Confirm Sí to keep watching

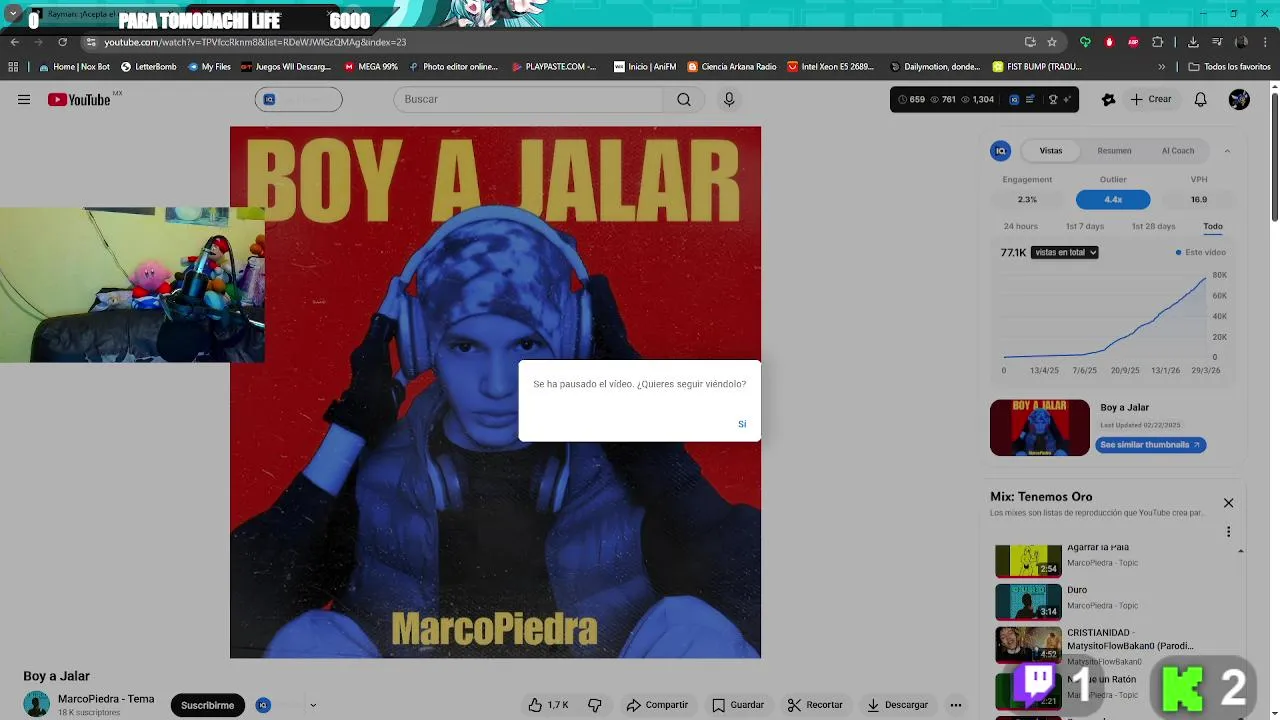pyautogui.click(x=742, y=424)
